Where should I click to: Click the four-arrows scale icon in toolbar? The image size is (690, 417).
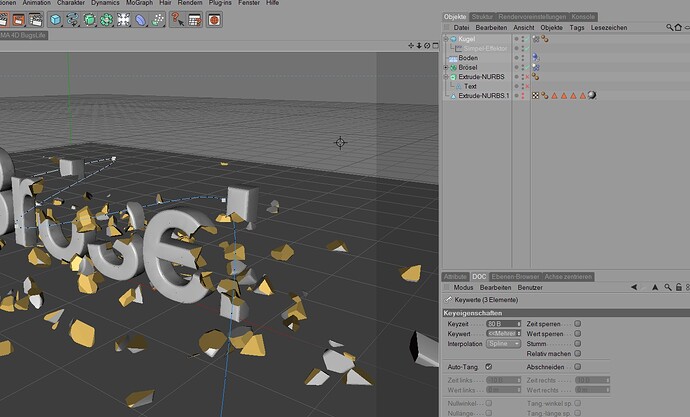coord(124,20)
